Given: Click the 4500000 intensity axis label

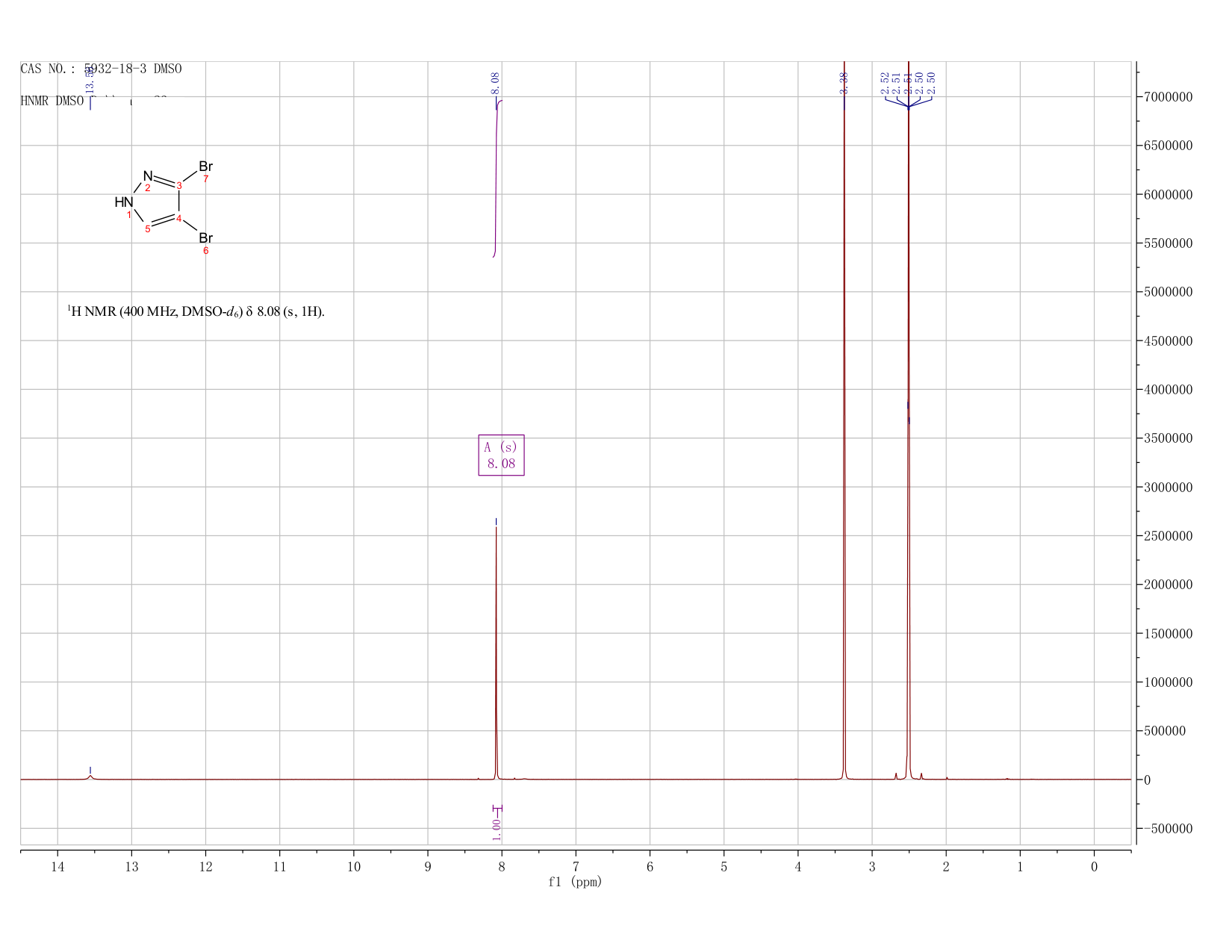Looking at the screenshot, I should 1168,341.
